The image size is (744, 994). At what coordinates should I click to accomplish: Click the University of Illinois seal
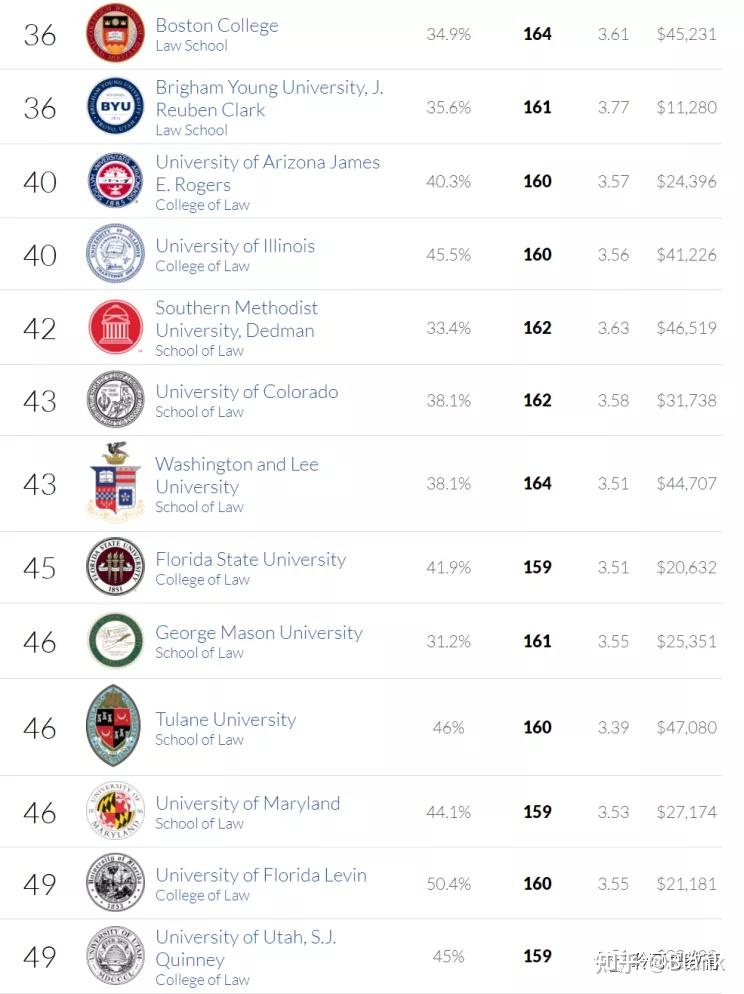pos(115,254)
